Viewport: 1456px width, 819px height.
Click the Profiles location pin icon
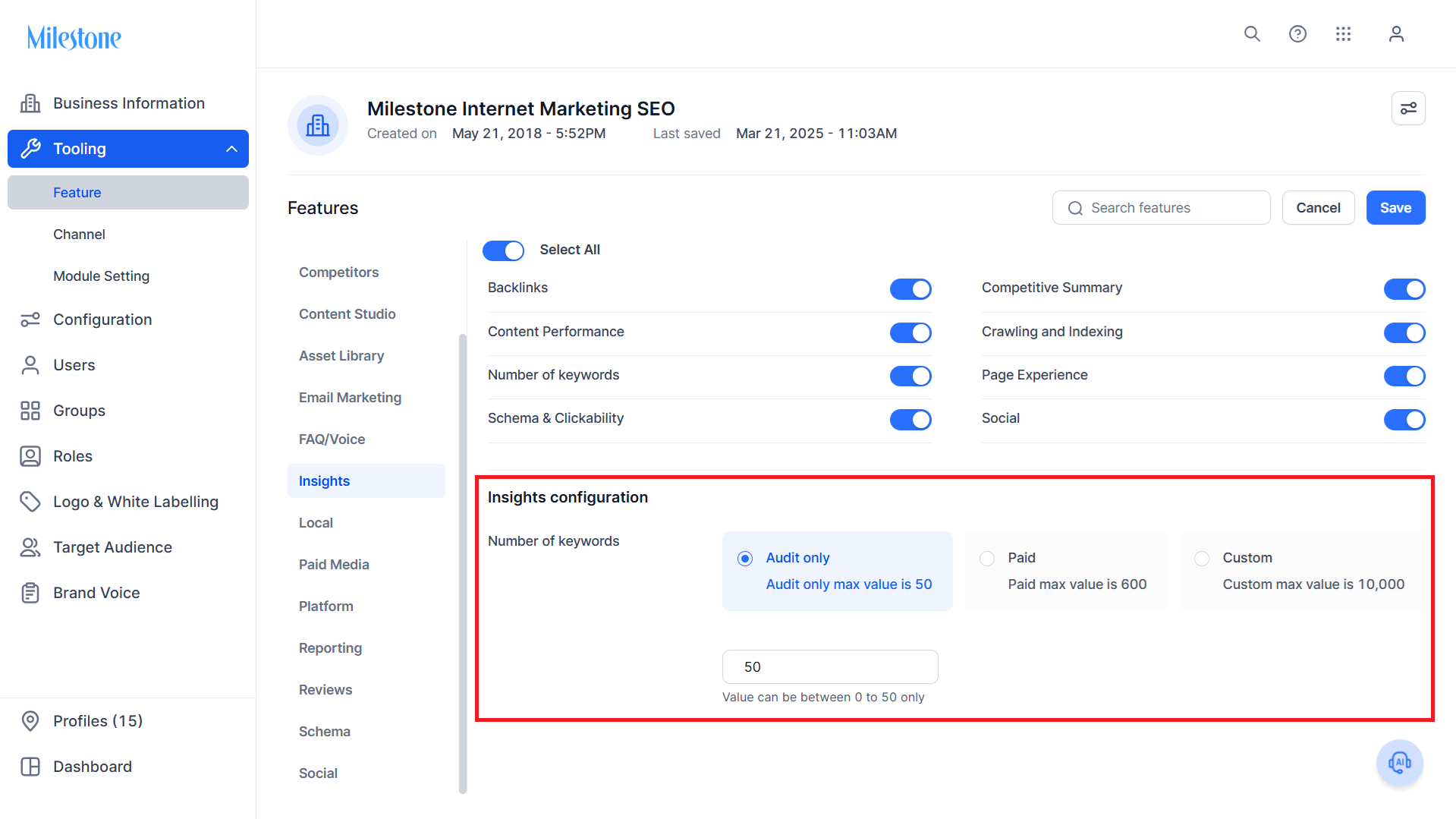(30, 721)
